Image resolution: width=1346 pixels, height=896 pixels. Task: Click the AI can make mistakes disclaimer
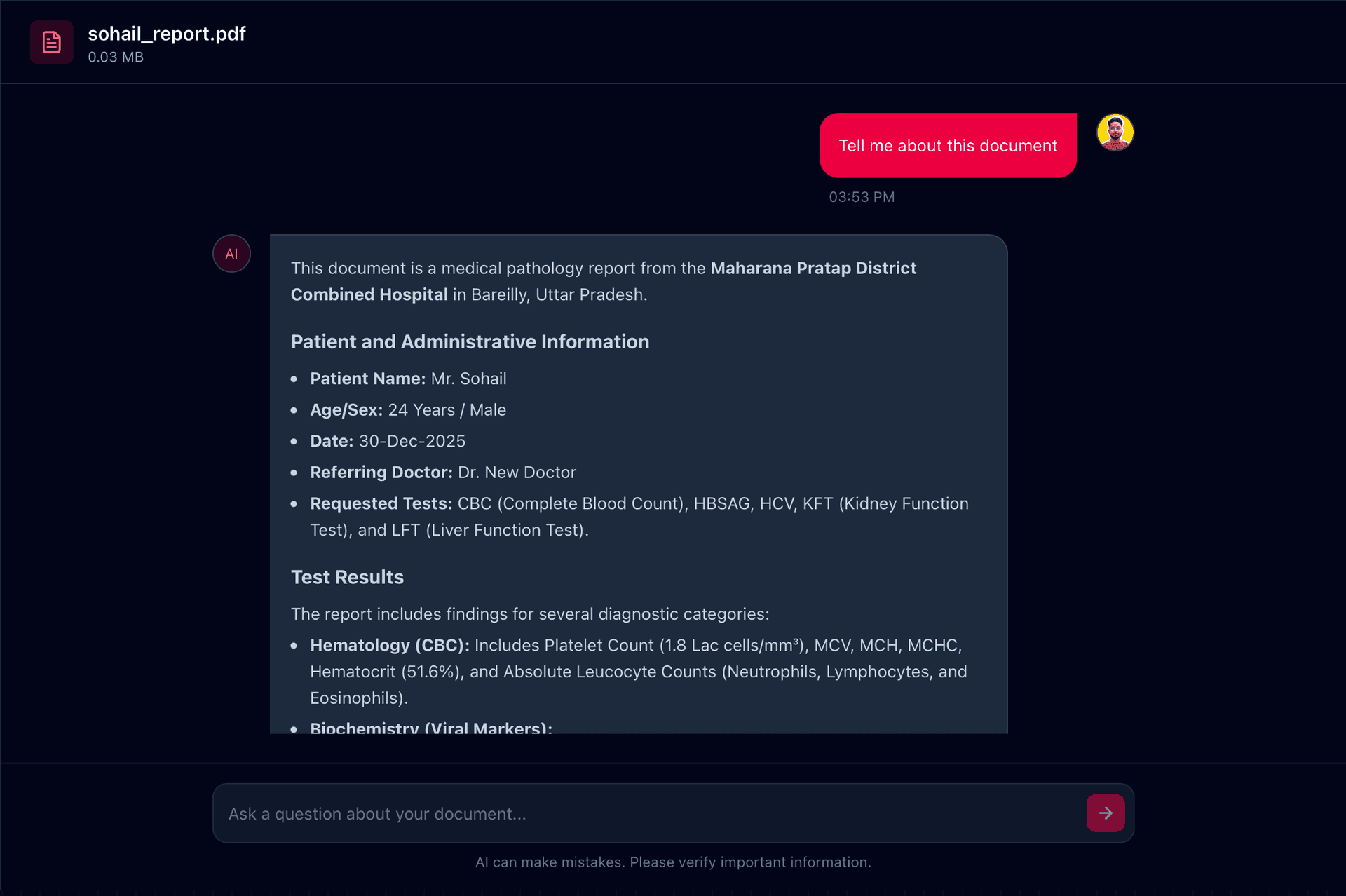tap(673, 862)
